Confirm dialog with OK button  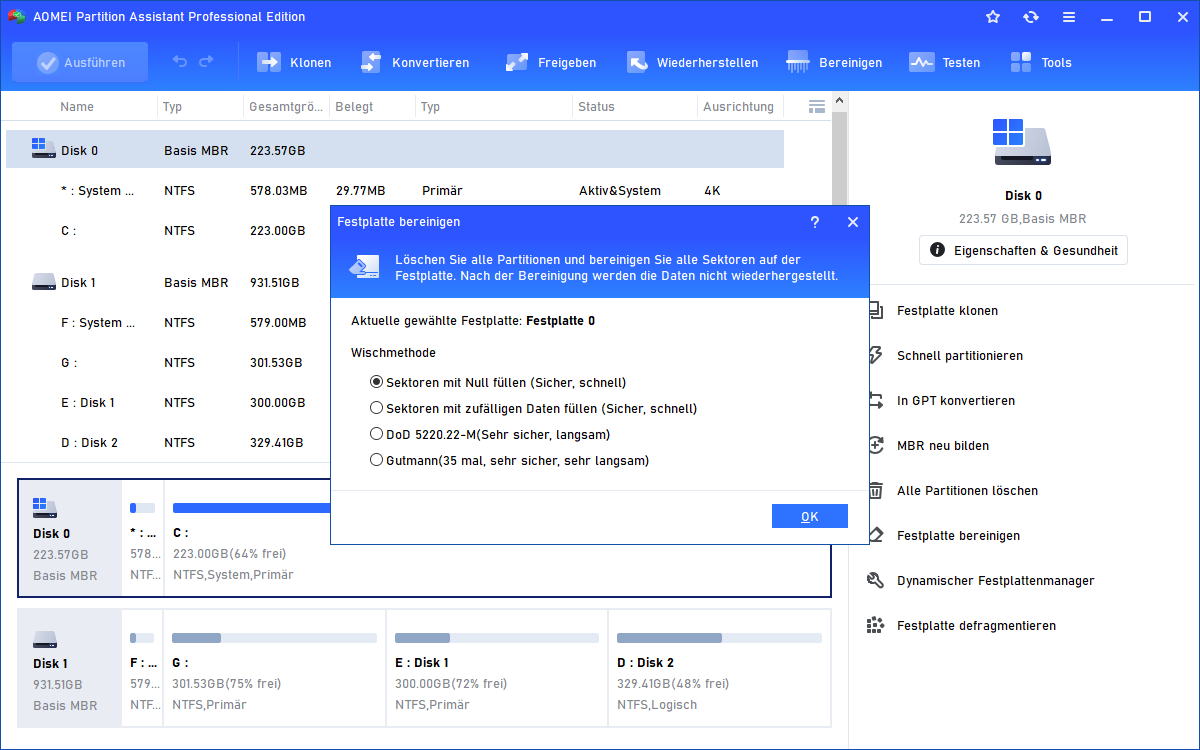(x=810, y=516)
